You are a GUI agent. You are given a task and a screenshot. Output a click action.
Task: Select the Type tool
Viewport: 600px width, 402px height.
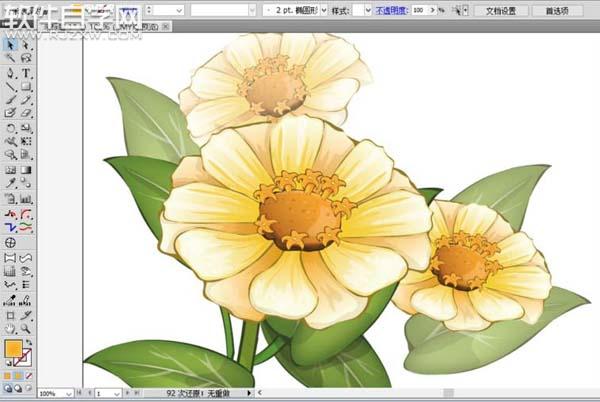coord(27,73)
